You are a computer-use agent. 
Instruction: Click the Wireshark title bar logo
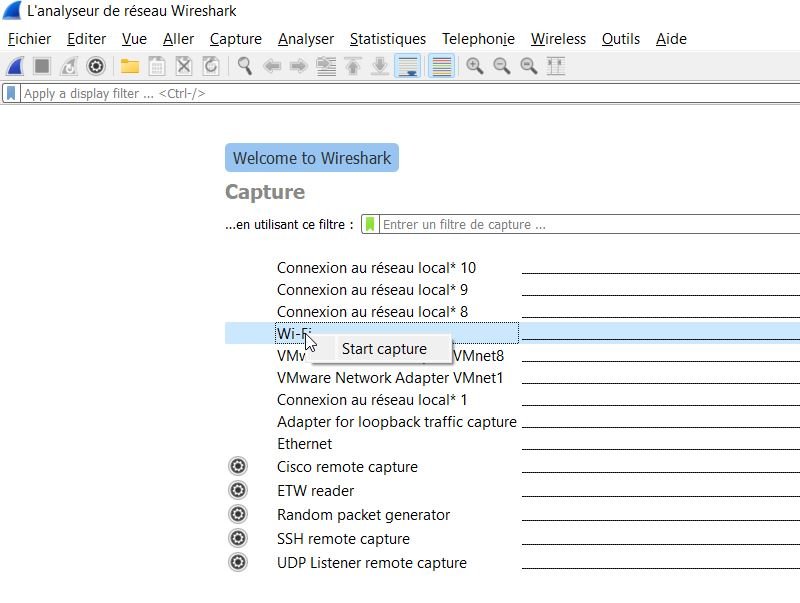(x=12, y=11)
